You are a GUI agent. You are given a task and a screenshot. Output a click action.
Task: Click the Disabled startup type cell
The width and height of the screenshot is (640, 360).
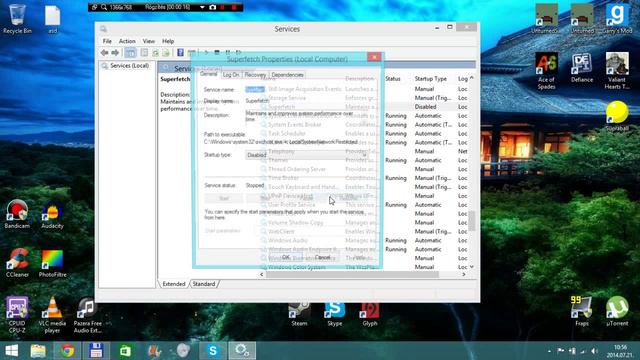point(425,107)
